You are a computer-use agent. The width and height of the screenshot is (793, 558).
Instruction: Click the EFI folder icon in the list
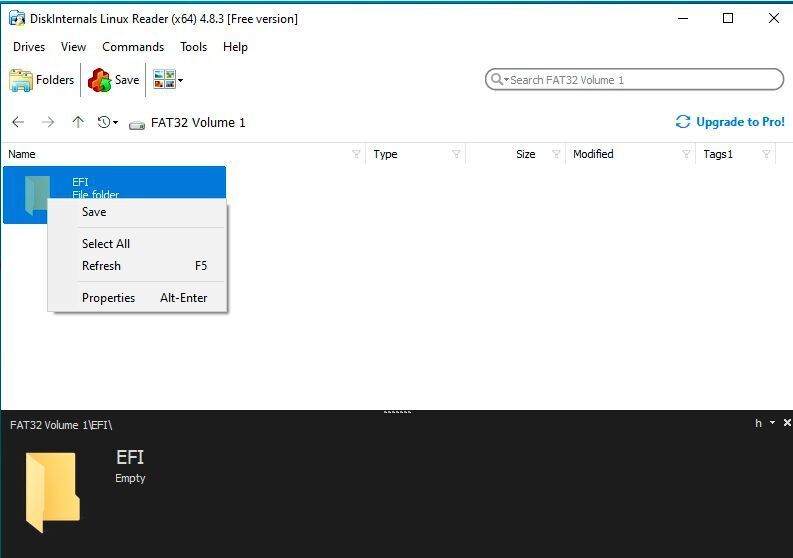(x=36, y=195)
